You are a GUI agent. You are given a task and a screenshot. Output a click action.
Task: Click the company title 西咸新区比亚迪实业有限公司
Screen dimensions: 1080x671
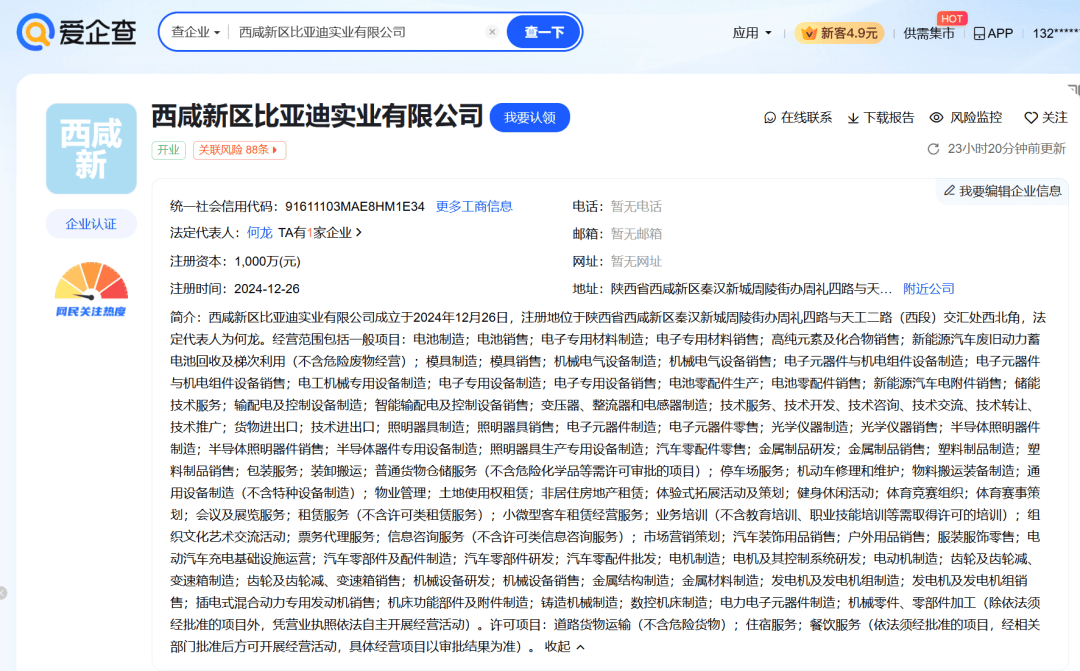(317, 116)
